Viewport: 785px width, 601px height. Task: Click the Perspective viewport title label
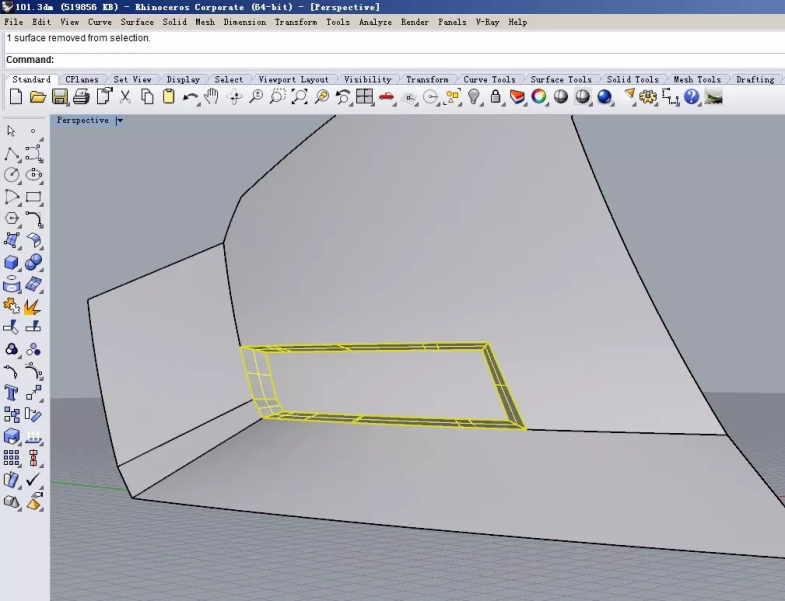pyautogui.click(x=83, y=121)
